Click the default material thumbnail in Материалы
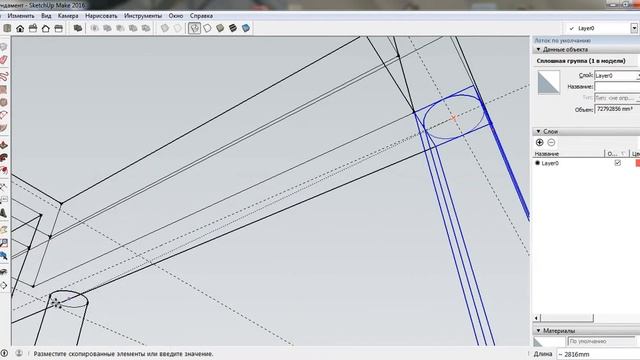The height and width of the screenshot is (360, 640). pos(549,342)
